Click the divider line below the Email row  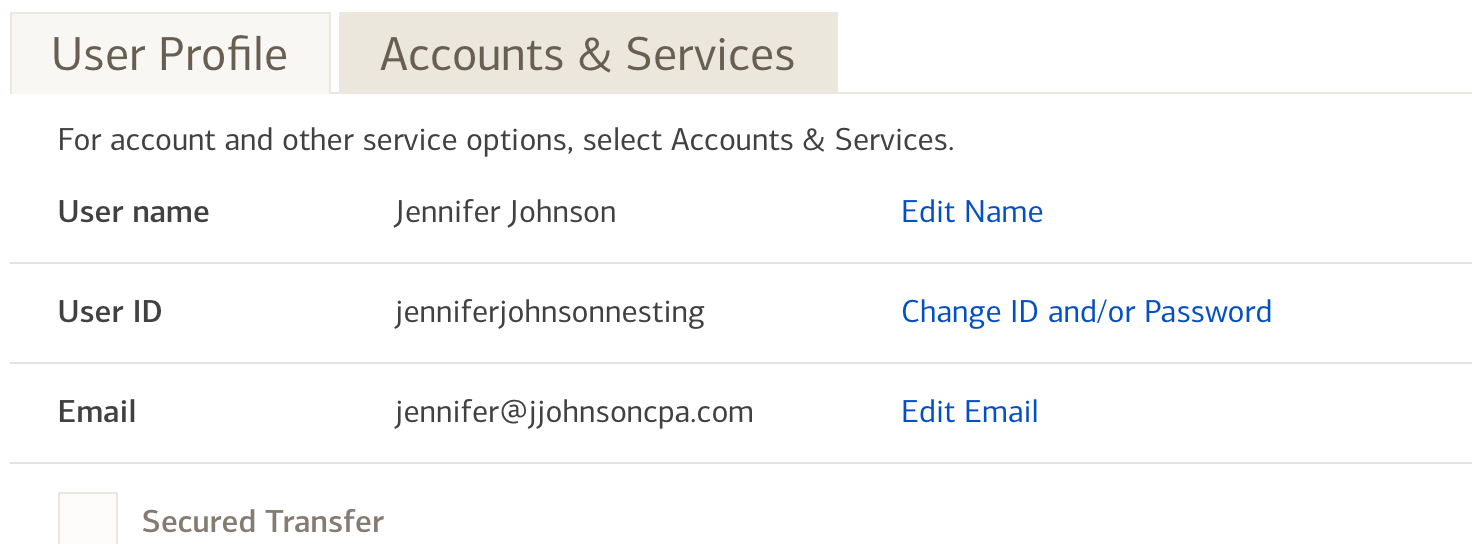(x=740, y=463)
